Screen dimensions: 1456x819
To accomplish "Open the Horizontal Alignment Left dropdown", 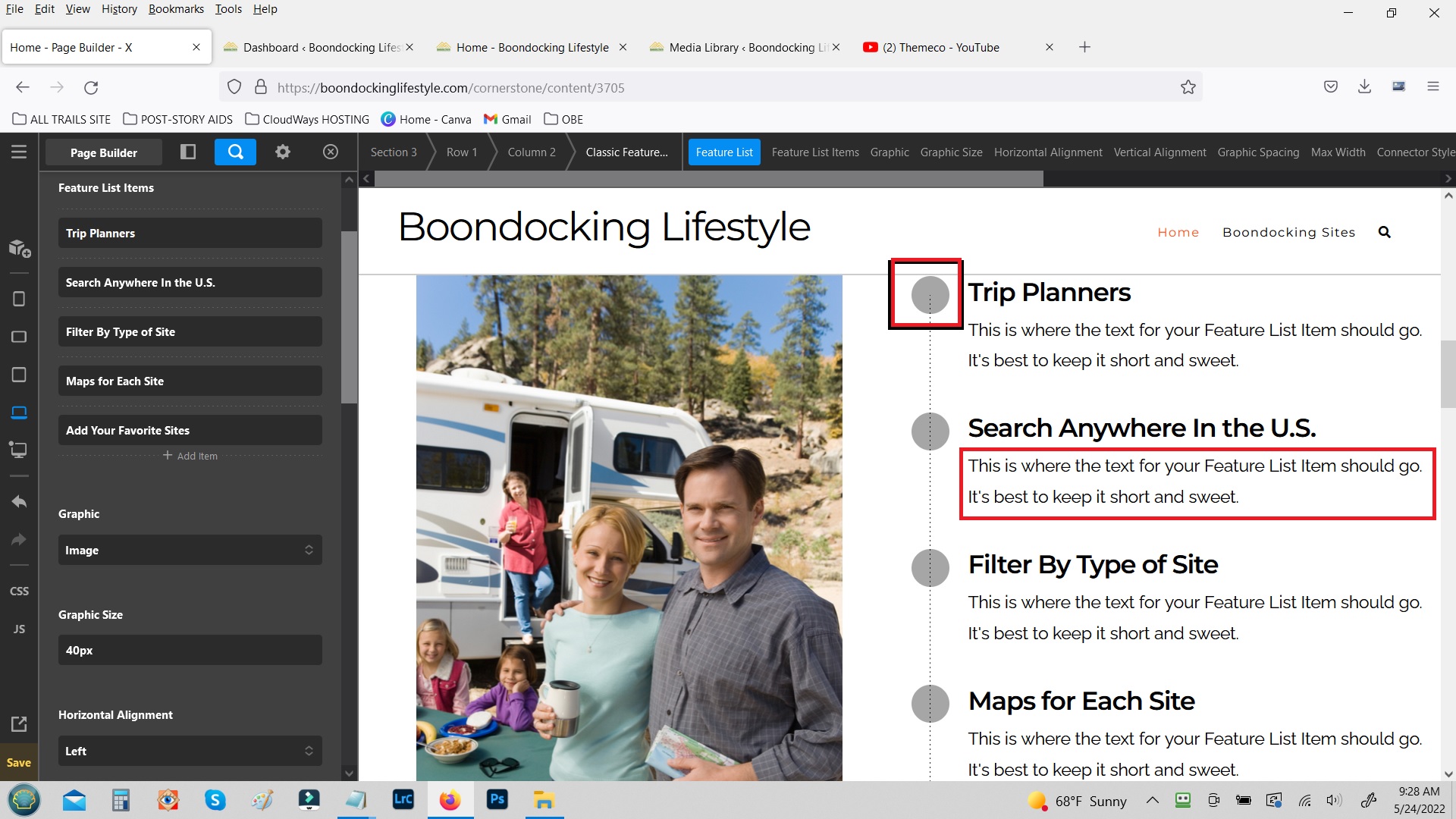I will point(190,751).
